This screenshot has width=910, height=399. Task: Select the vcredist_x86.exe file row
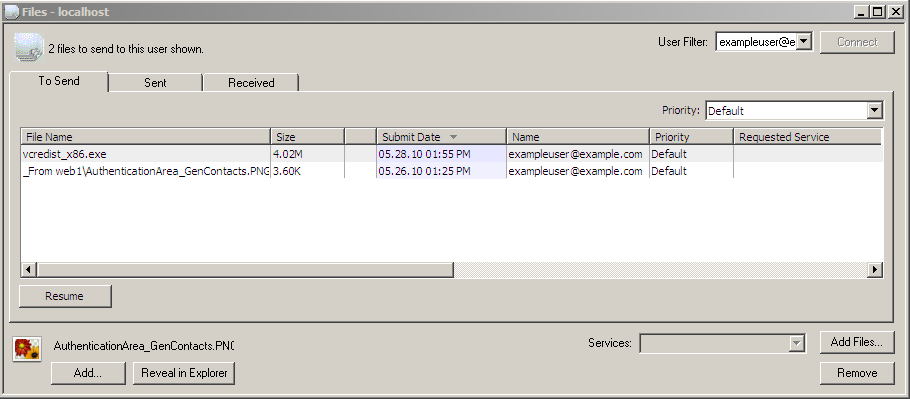tap(452, 154)
